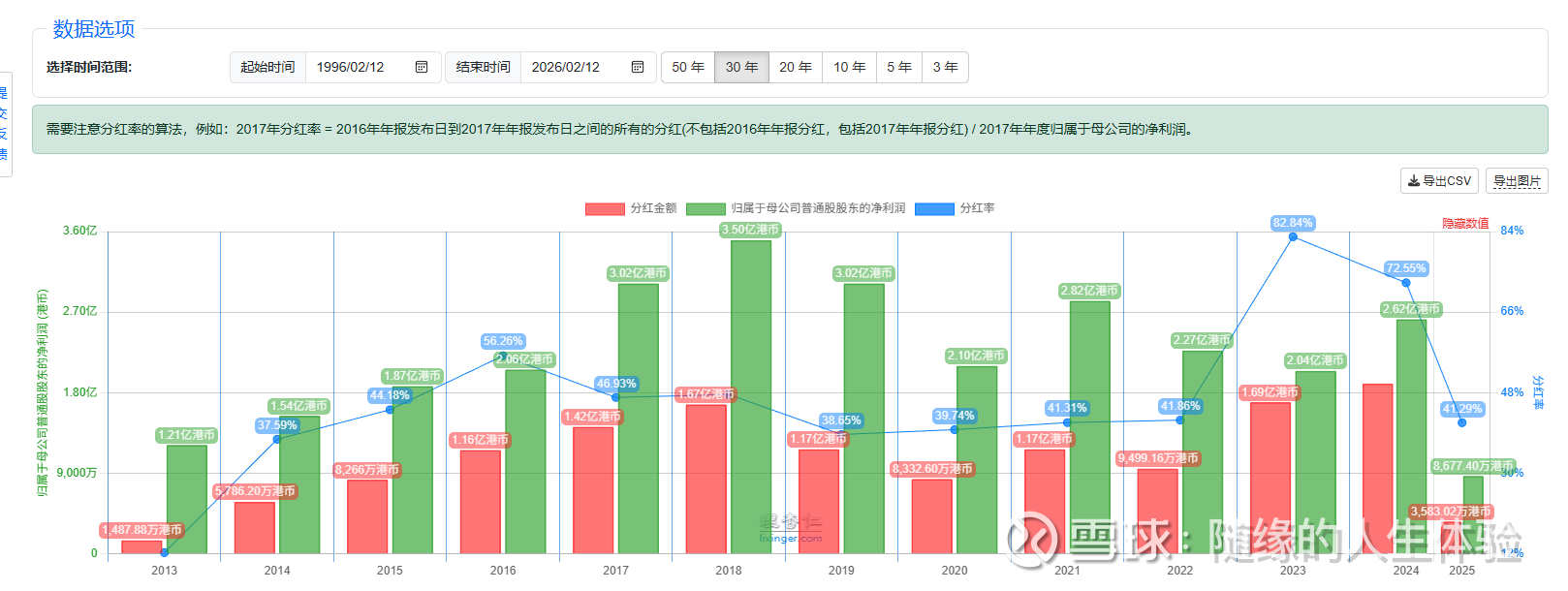1568x591 pixels.
Task: Select the 20 年 time range
Action: pyautogui.click(x=796, y=67)
